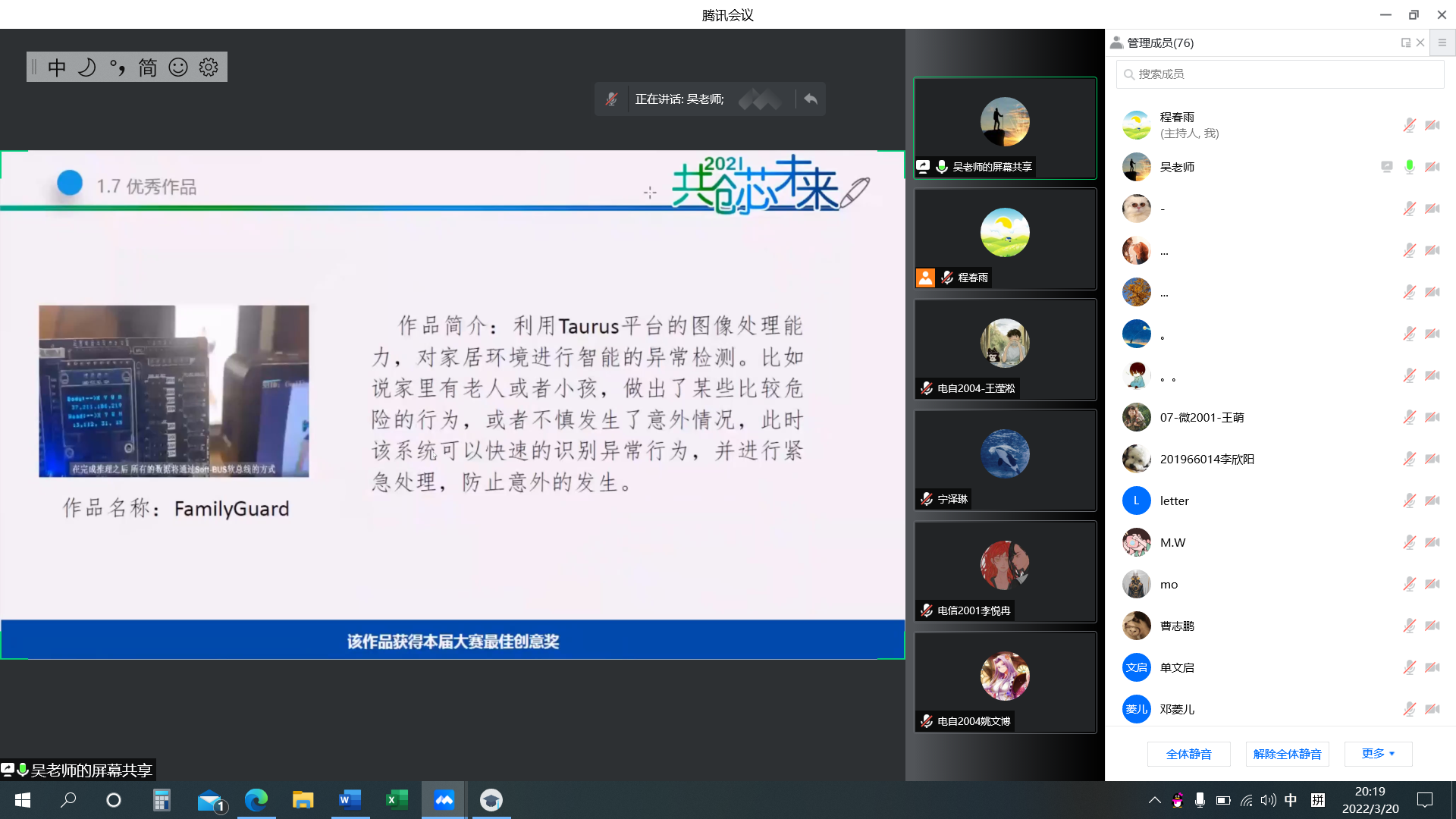Screen dimensions: 1456x819
Task: Click 吴老师's screen sharing icon in member list
Action: tap(1386, 167)
